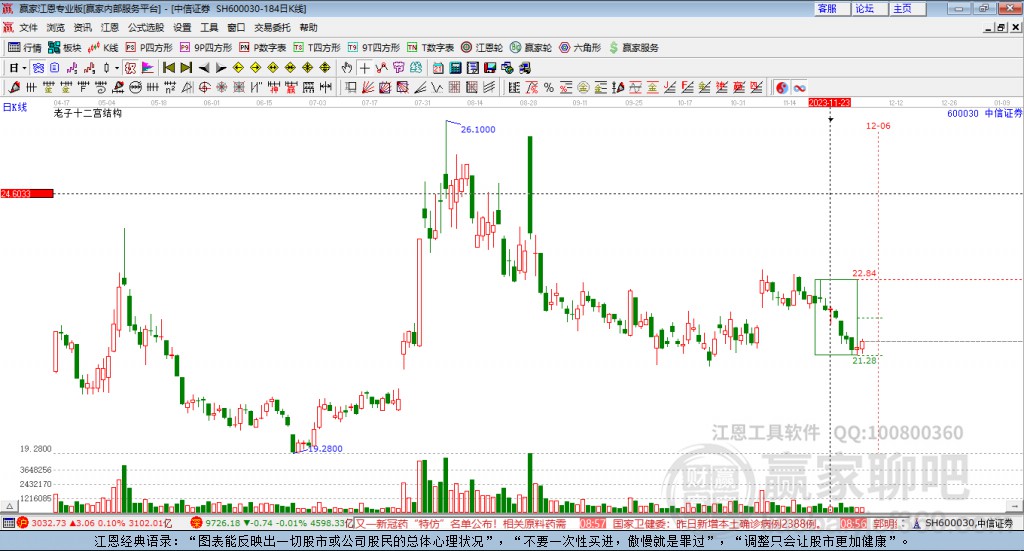Toggle the 权 ex-rights adjustment button

point(130,68)
